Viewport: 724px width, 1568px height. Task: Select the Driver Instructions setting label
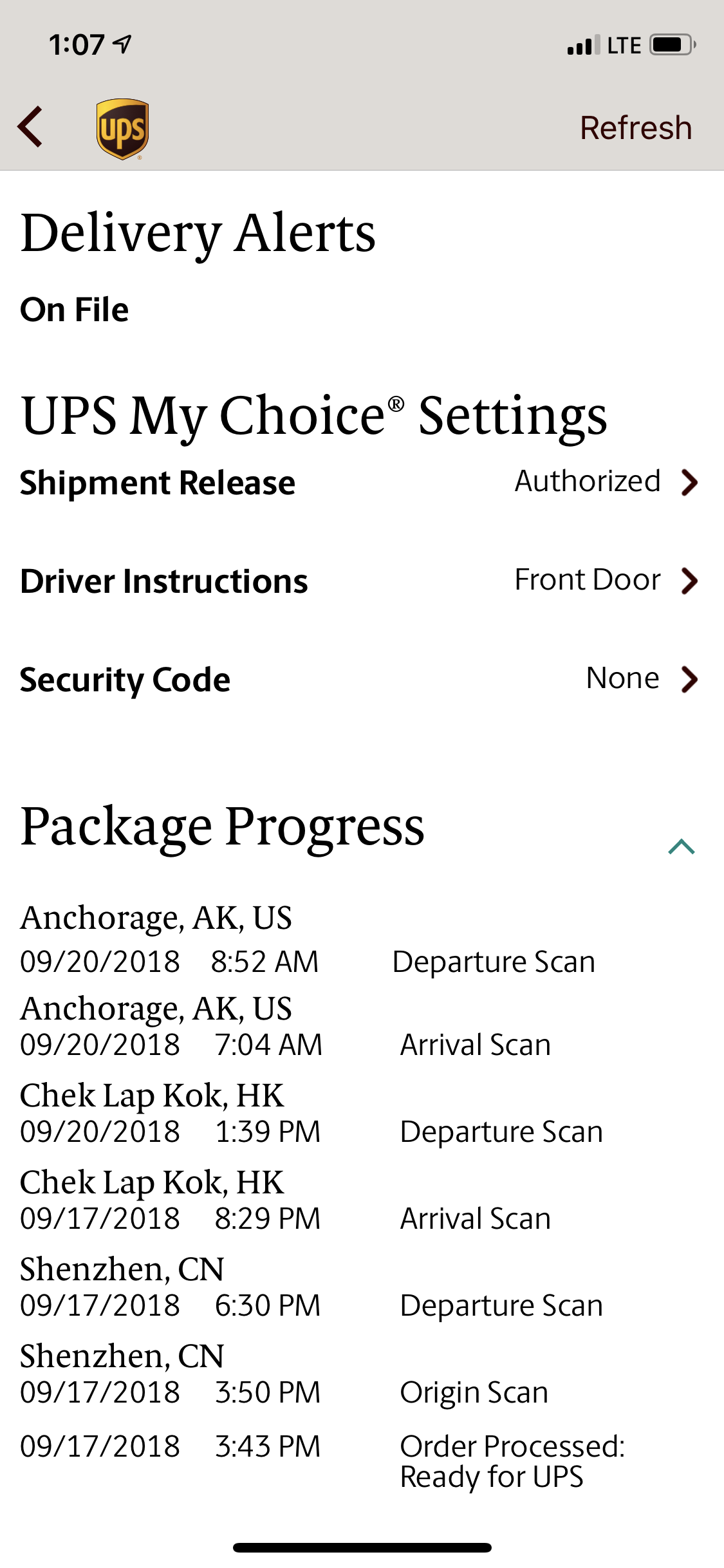164,581
